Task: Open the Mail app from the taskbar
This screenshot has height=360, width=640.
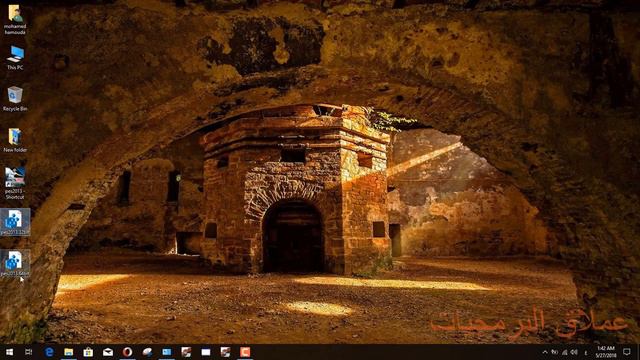Action: point(108,352)
